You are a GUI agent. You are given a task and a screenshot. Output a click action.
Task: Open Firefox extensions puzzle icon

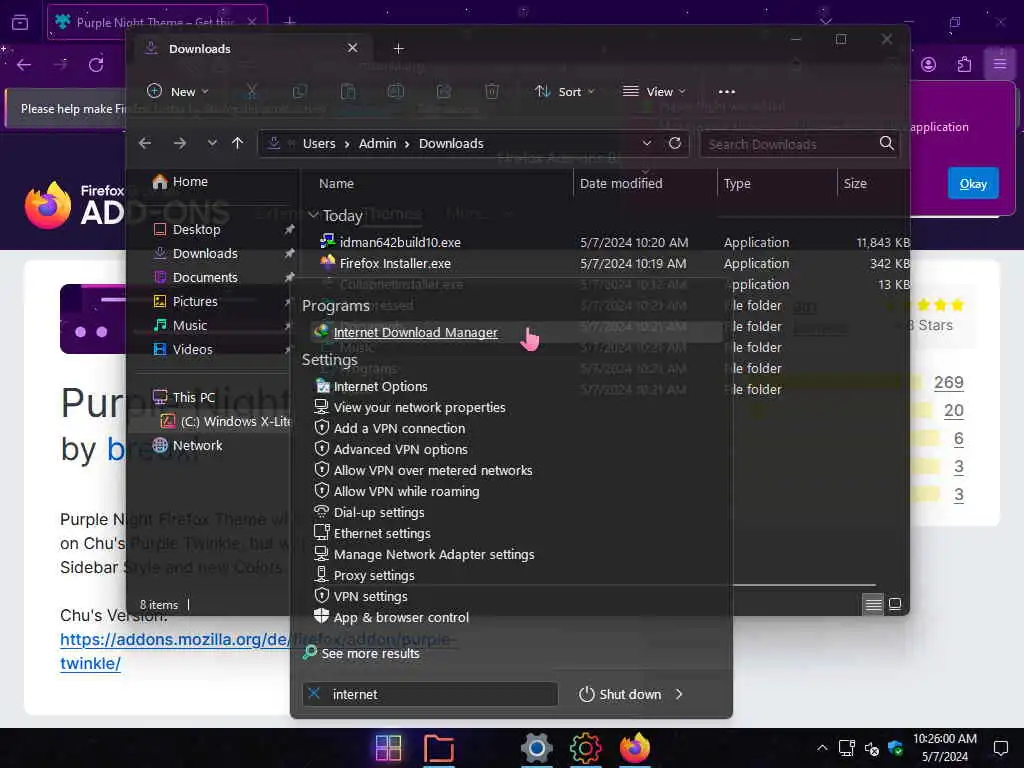pos(964,64)
